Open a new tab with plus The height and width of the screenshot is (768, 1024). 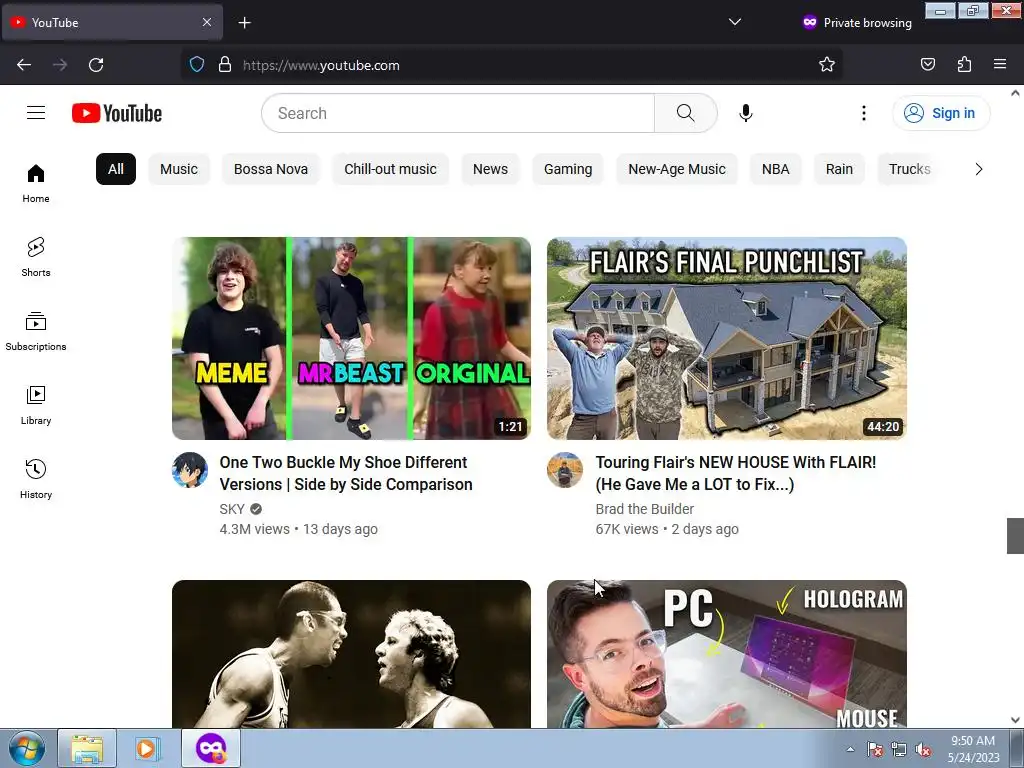[x=244, y=23]
